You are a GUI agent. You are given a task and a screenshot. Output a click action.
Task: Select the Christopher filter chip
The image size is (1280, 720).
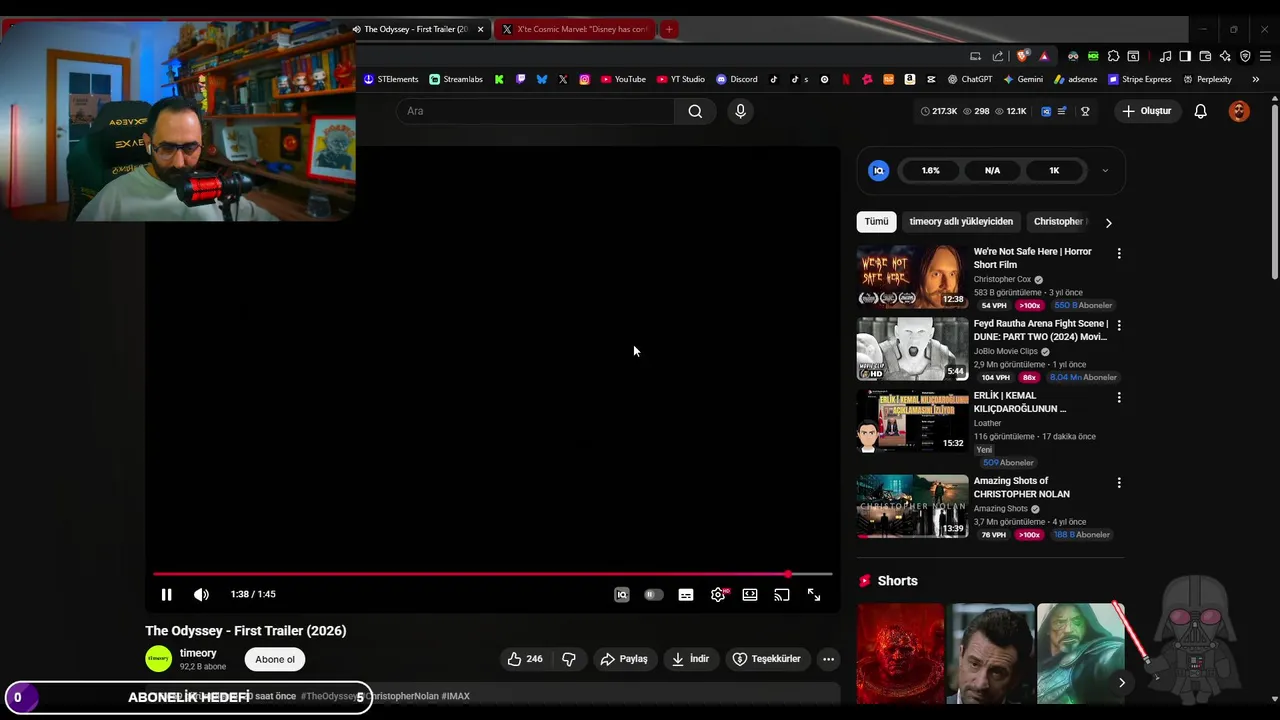point(1058,221)
